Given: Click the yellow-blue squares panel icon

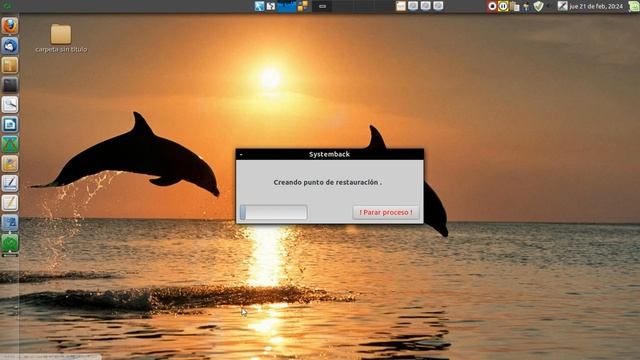Looking at the screenshot, I should 303,6.
